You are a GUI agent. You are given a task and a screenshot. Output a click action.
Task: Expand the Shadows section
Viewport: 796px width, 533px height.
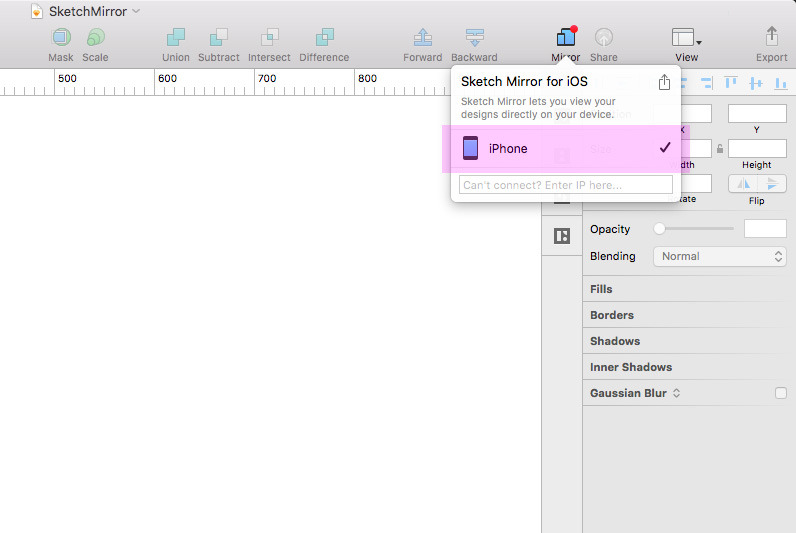coord(615,341)
